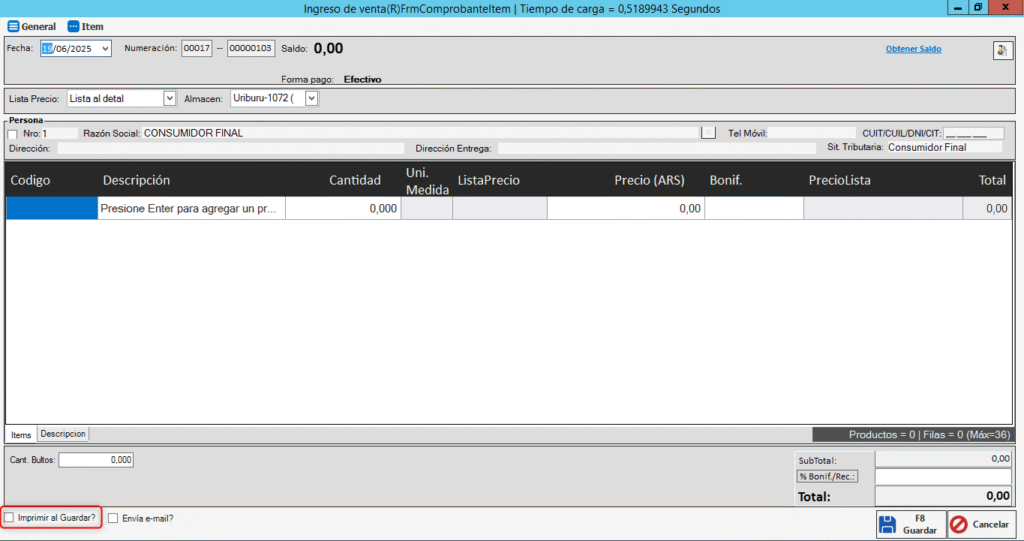Click the person icon beside Obtener Saldo

click(x=1002, y=50)
